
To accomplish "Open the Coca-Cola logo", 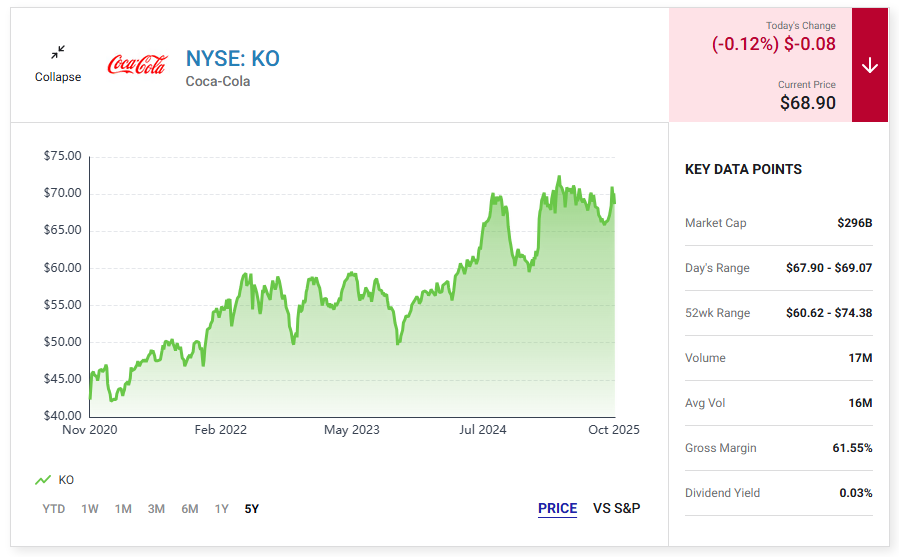I will coord(138,64).
